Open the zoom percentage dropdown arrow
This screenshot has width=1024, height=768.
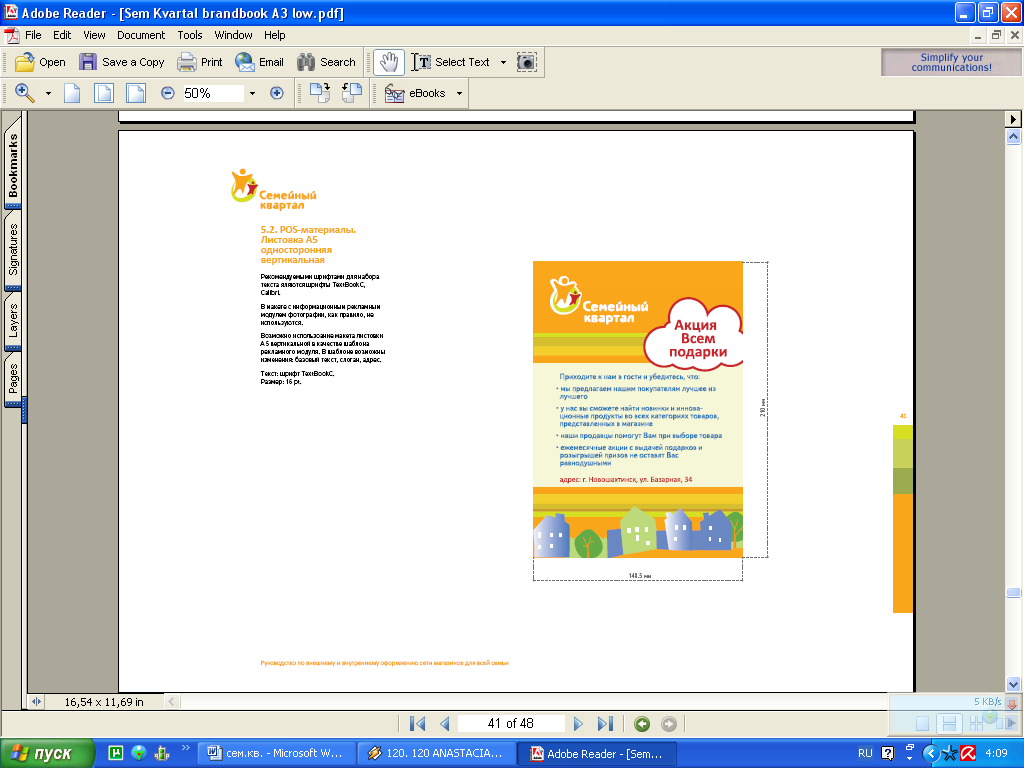point(252,93)
